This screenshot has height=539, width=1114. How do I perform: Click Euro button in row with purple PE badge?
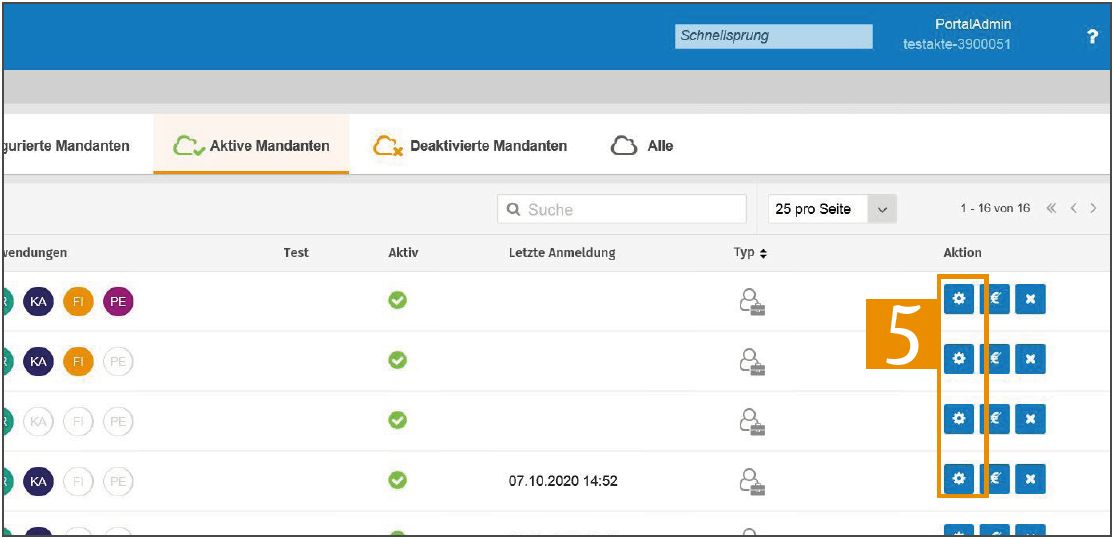coord(995,299)
